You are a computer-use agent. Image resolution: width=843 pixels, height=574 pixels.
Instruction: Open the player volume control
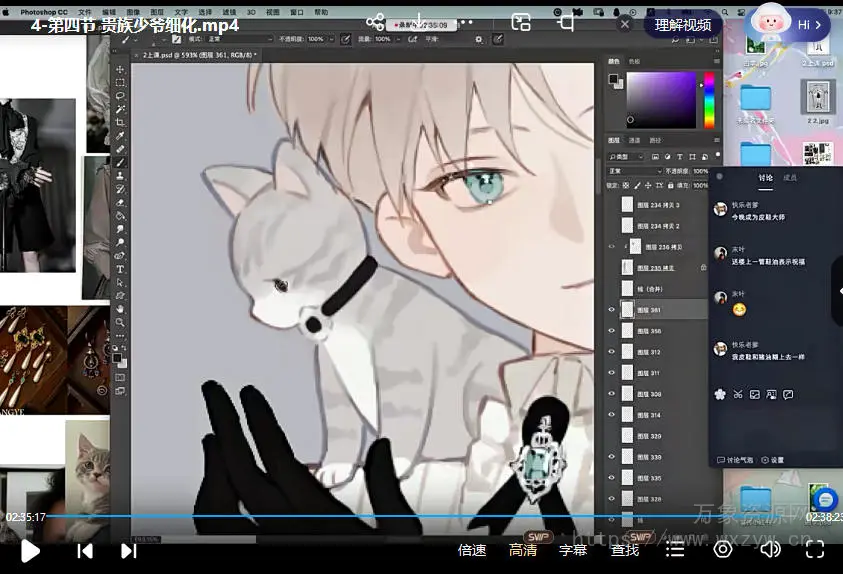[770, 549]
